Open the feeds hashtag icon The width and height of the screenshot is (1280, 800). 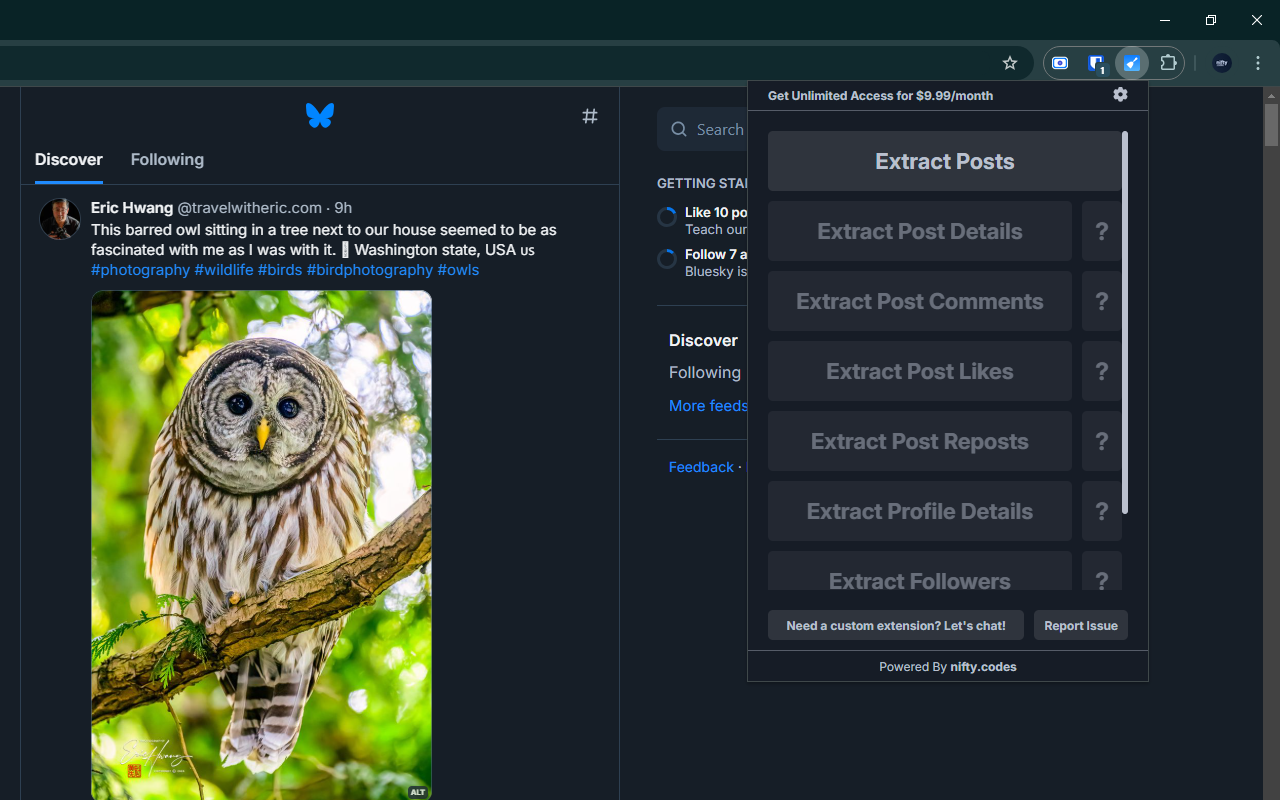click(x=590, y=116)
